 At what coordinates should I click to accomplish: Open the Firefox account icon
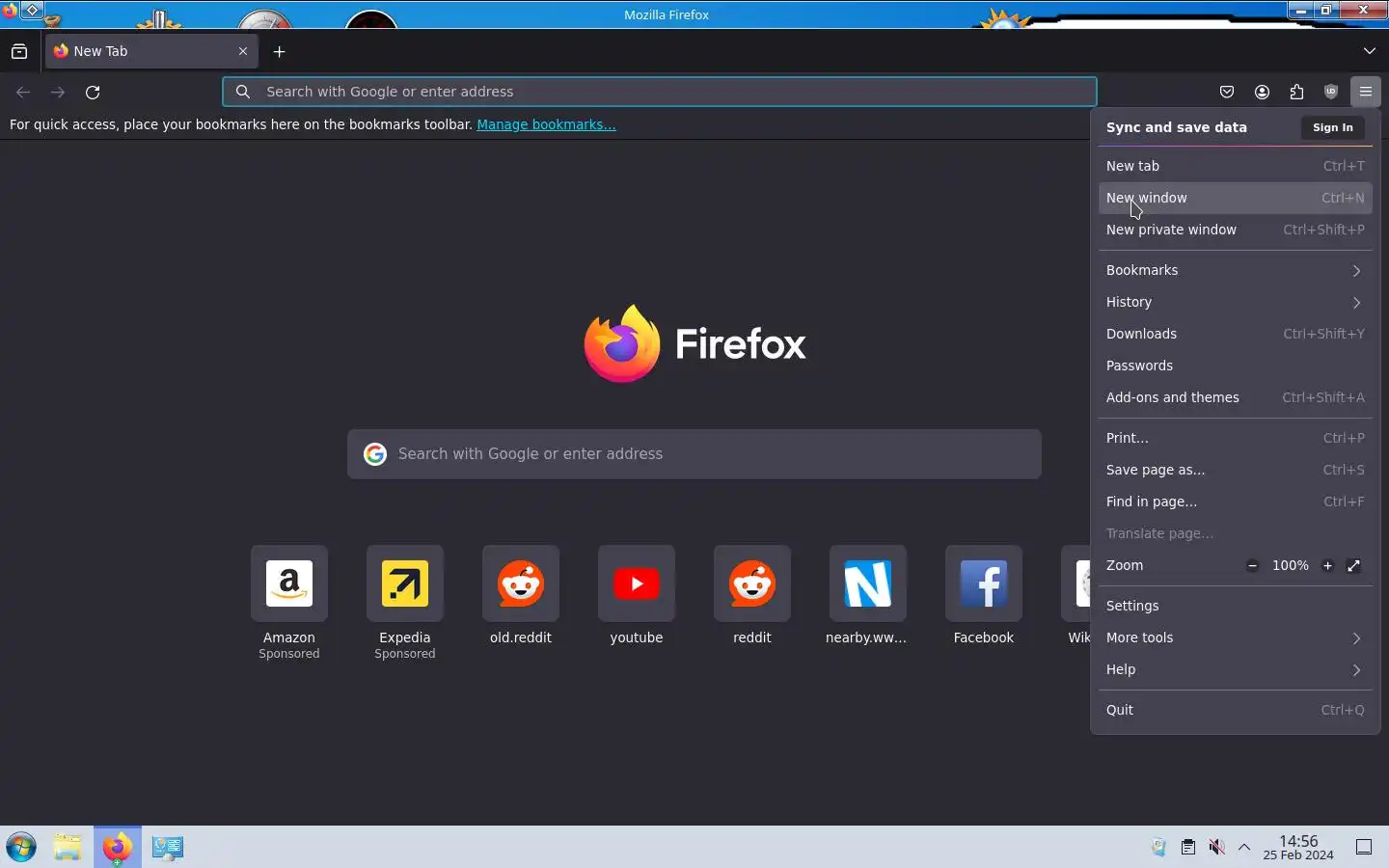(x=1262, y=92)
